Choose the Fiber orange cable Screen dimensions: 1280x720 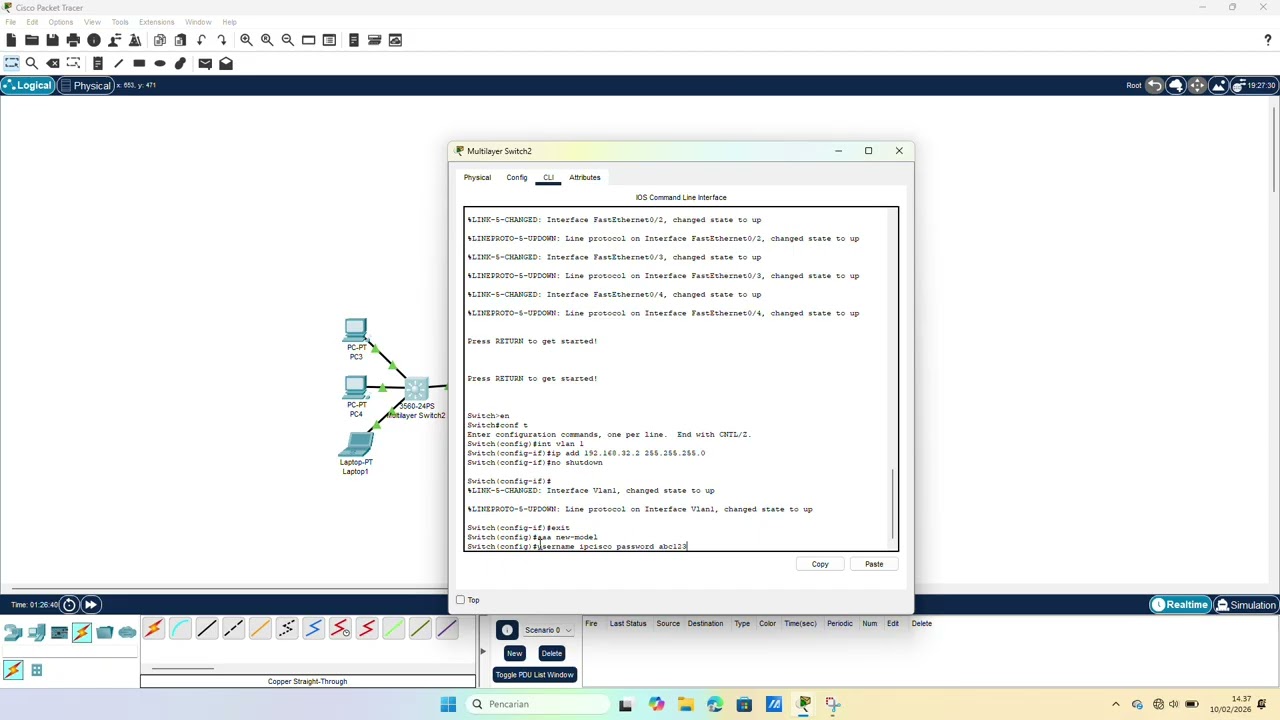pos(260,629)
